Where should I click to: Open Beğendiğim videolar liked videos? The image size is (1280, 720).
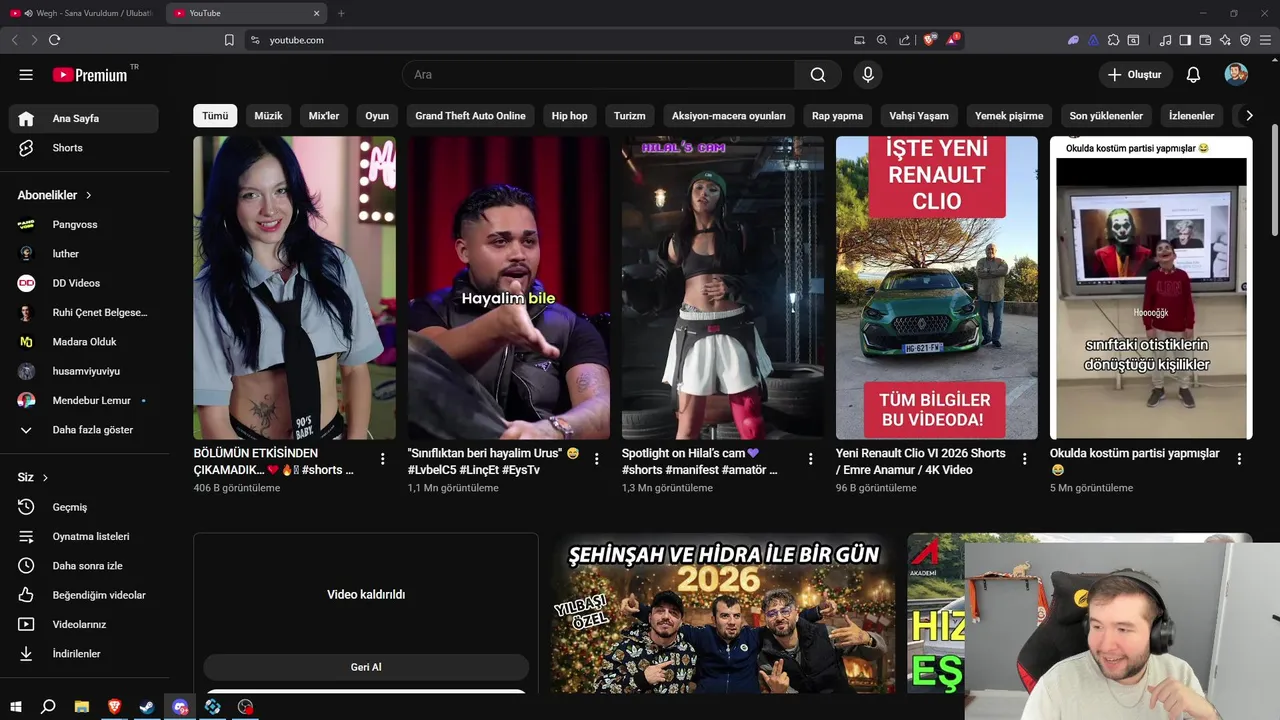[x=84, y=595]
